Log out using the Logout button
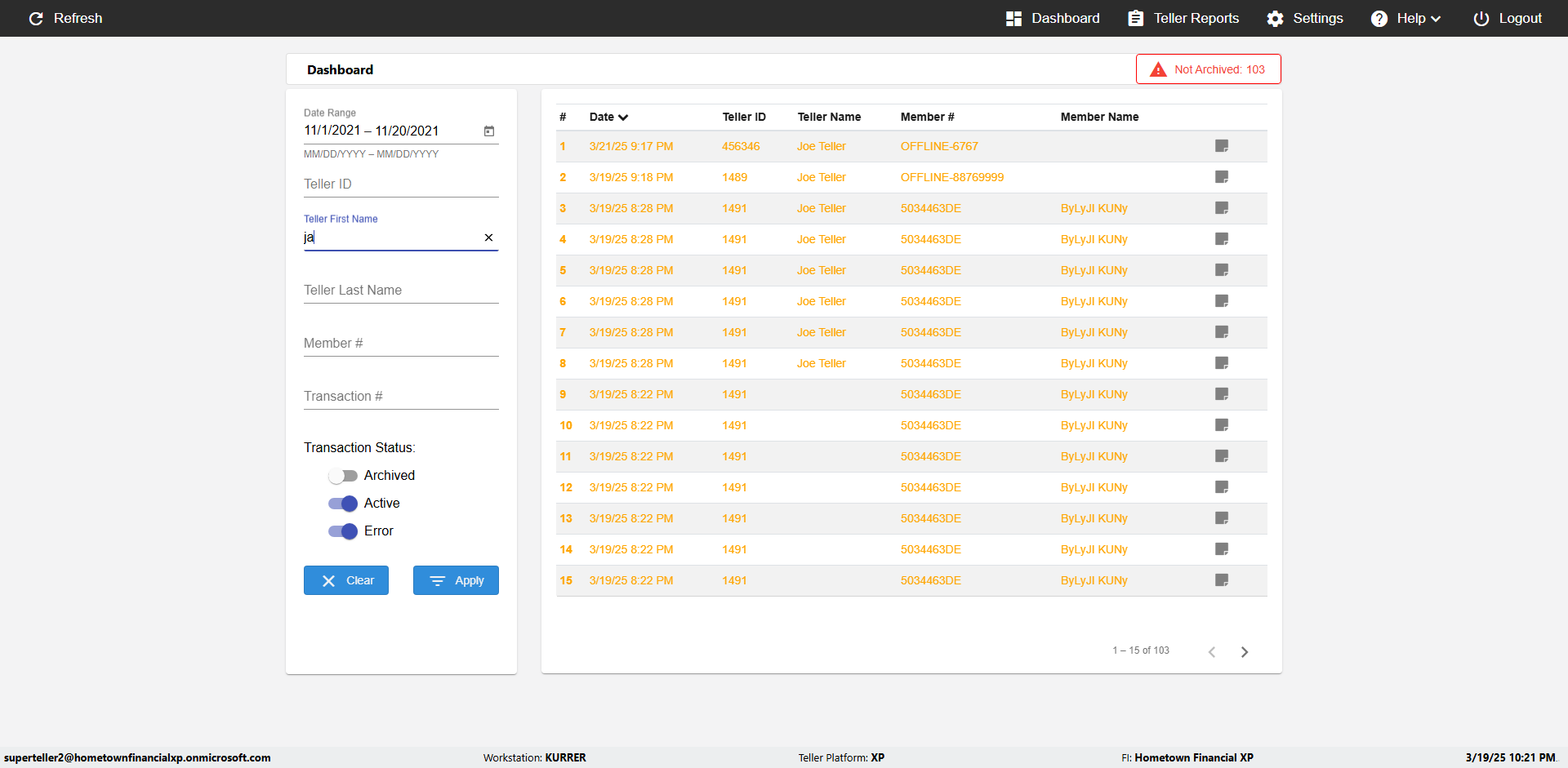 click(x=1508, y=19)
